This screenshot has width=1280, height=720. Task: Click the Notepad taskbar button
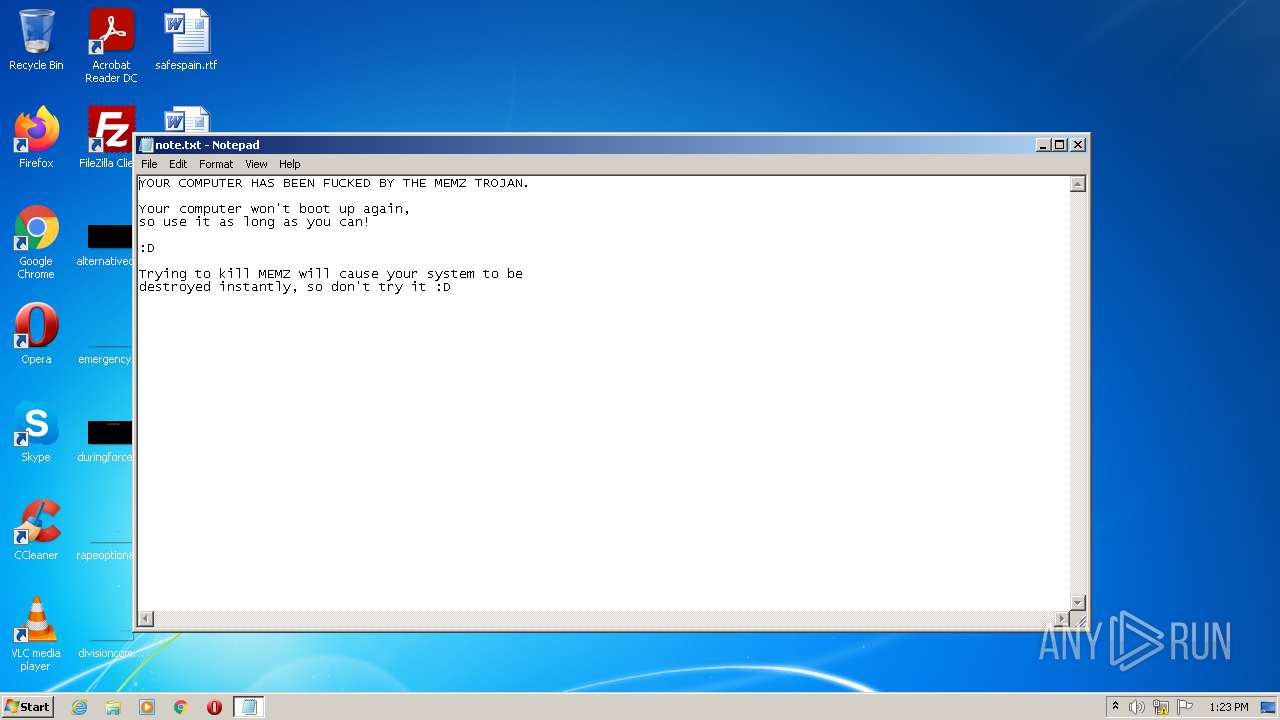tap(249, 707)
